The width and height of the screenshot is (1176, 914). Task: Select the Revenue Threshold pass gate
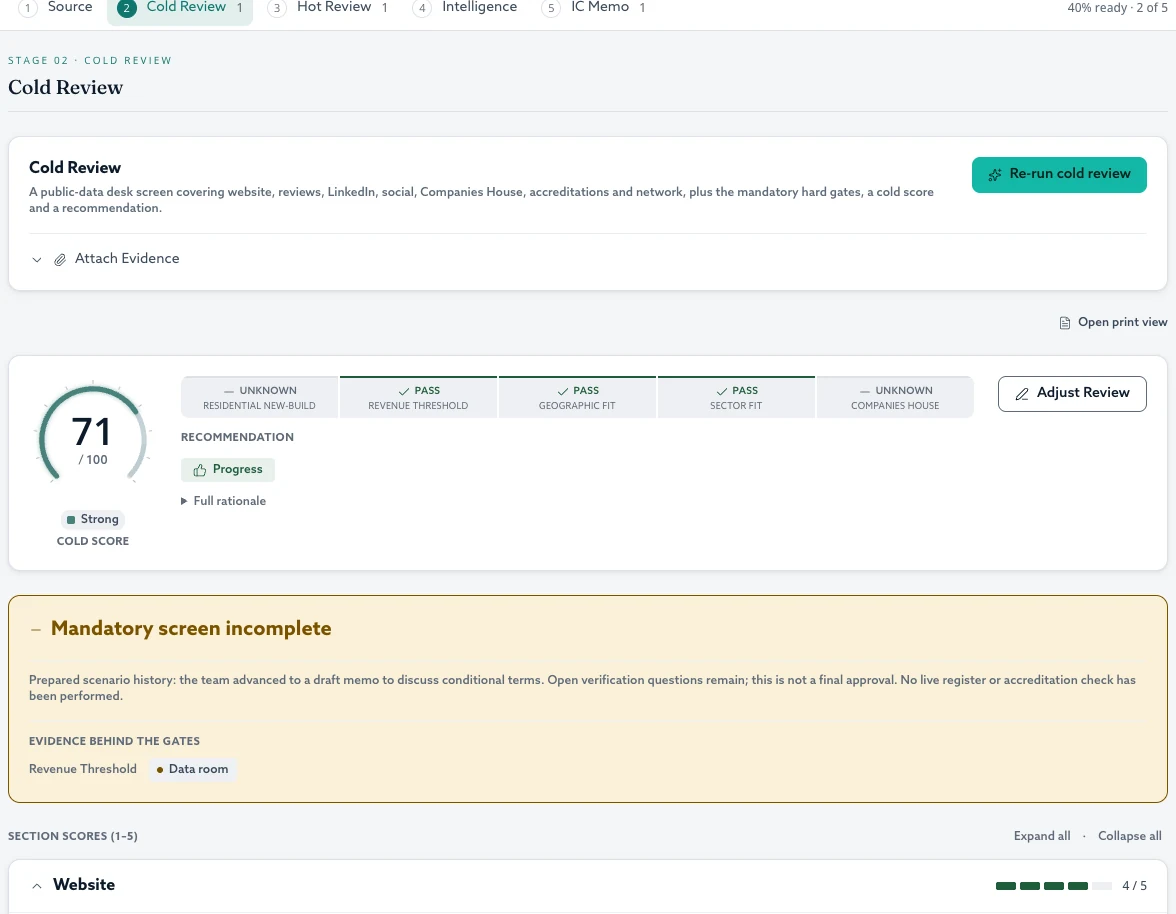coord(418,397)
